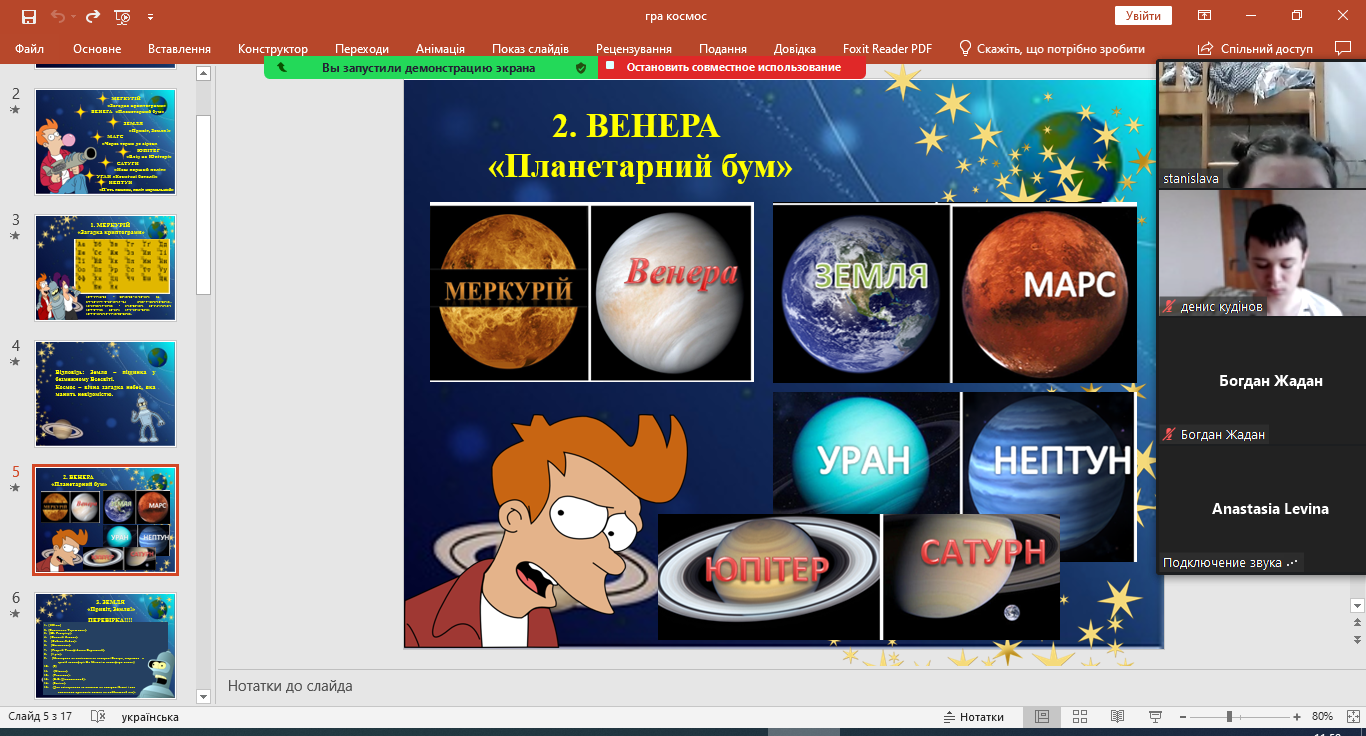Select the УРАН planet image
Viewport: 1366px width, 736px height.
866,453
